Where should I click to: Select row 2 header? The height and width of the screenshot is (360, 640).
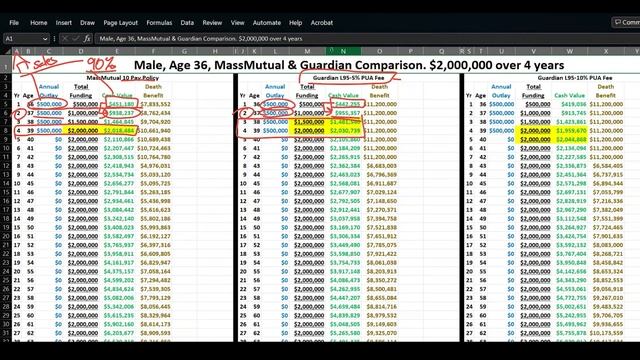[6, 78]
